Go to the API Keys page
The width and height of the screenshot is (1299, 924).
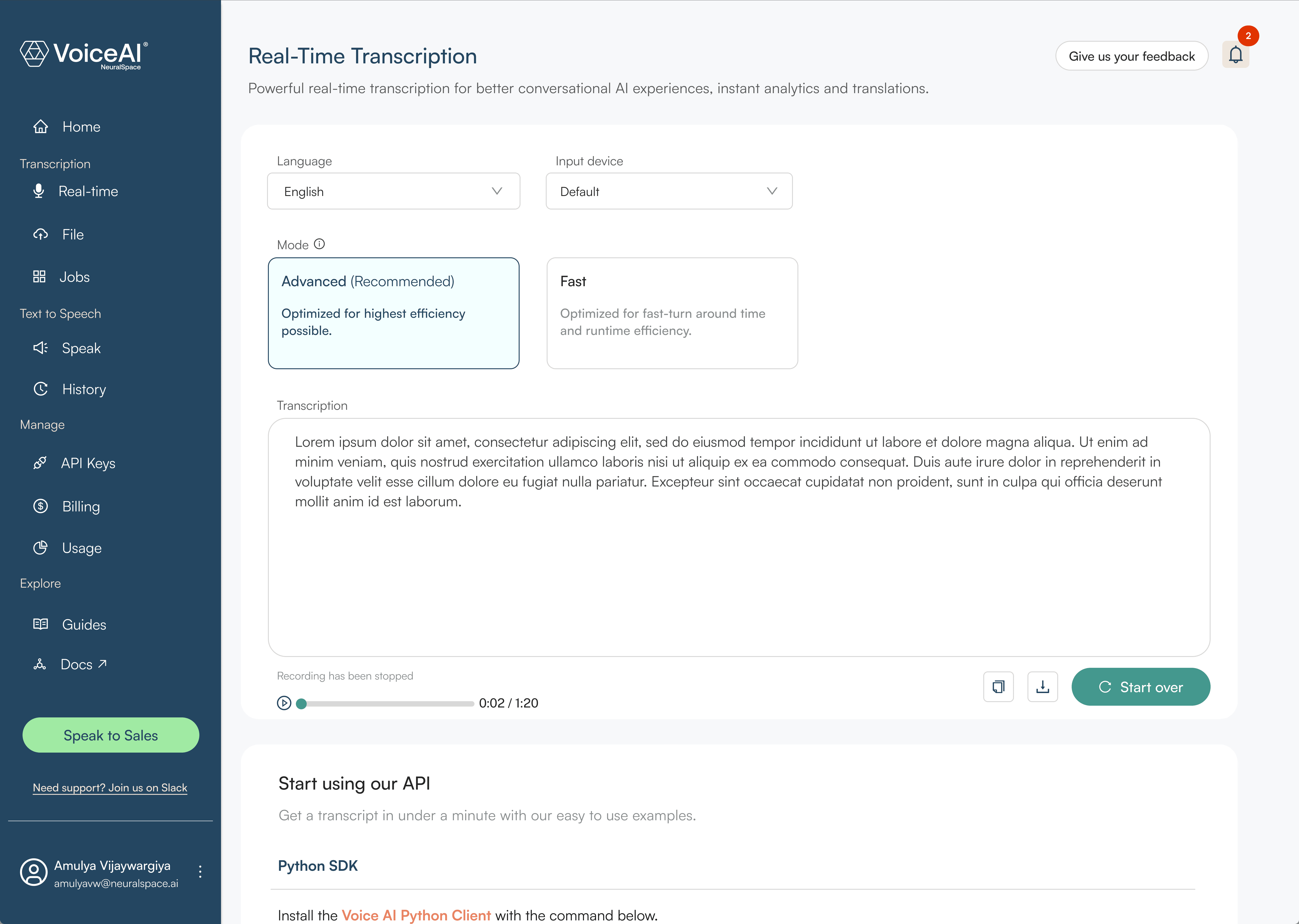tap(88, 463)
